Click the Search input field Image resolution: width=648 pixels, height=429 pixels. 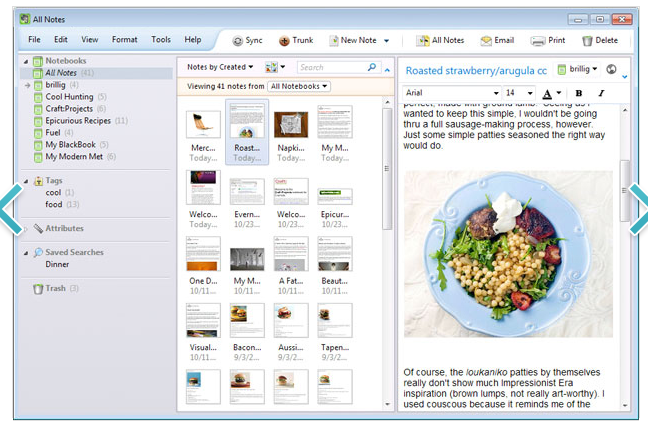tap(331, 67)
